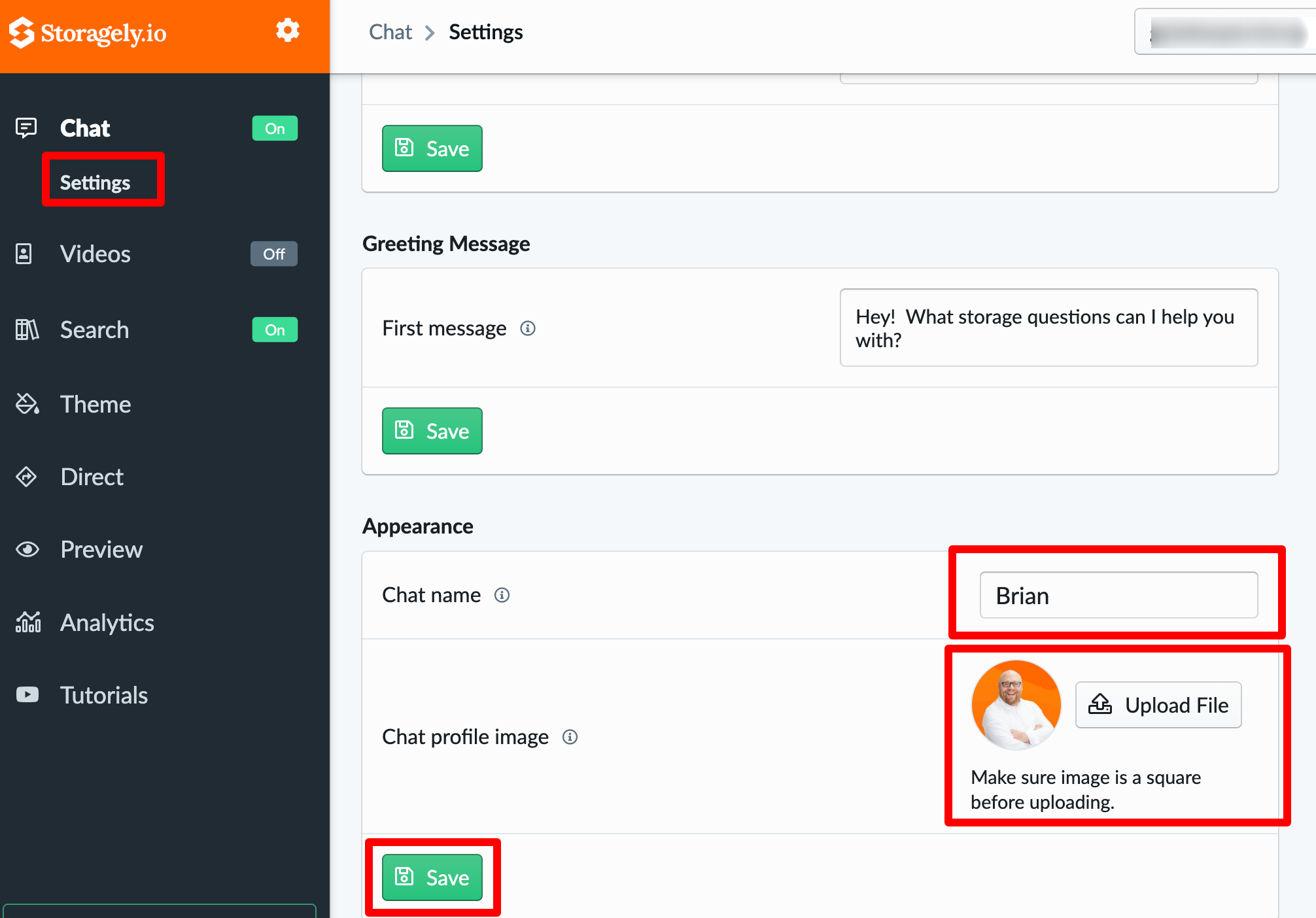Image resolution: width=1316 pixels, height=918 pixels.
Task: Toggle the Videos Off switch
Action: coord(274,254)
